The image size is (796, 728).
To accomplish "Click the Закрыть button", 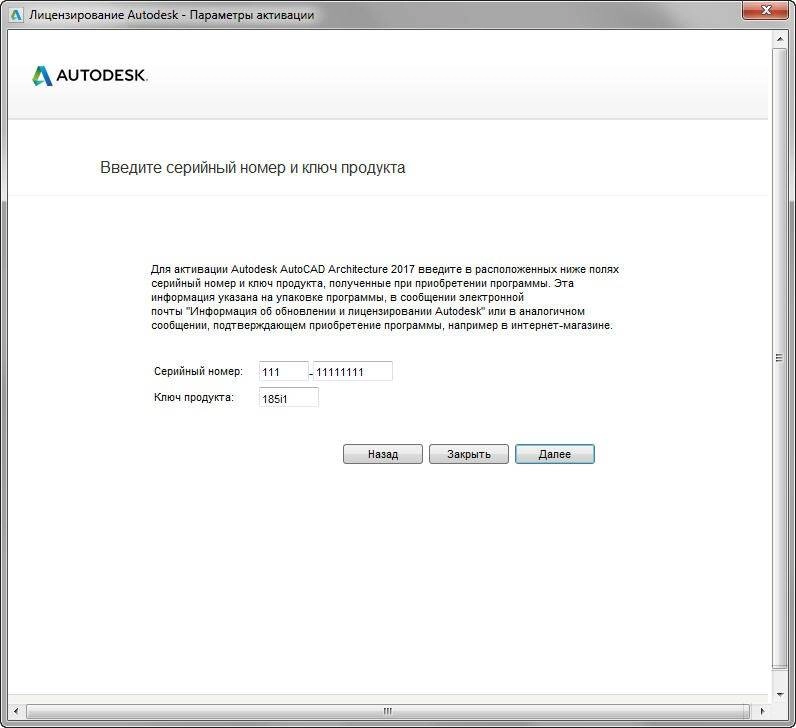I will 469,454.
